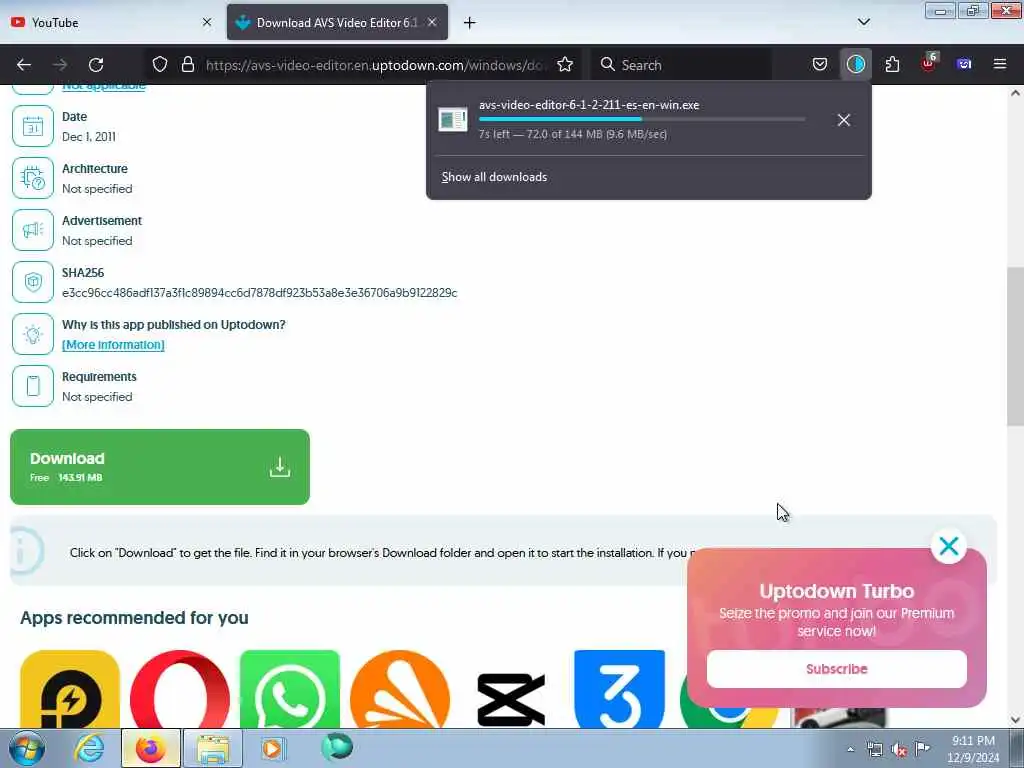
Task: Click the Dec 1, 2011 date text
Action: (x=89, y=136)
